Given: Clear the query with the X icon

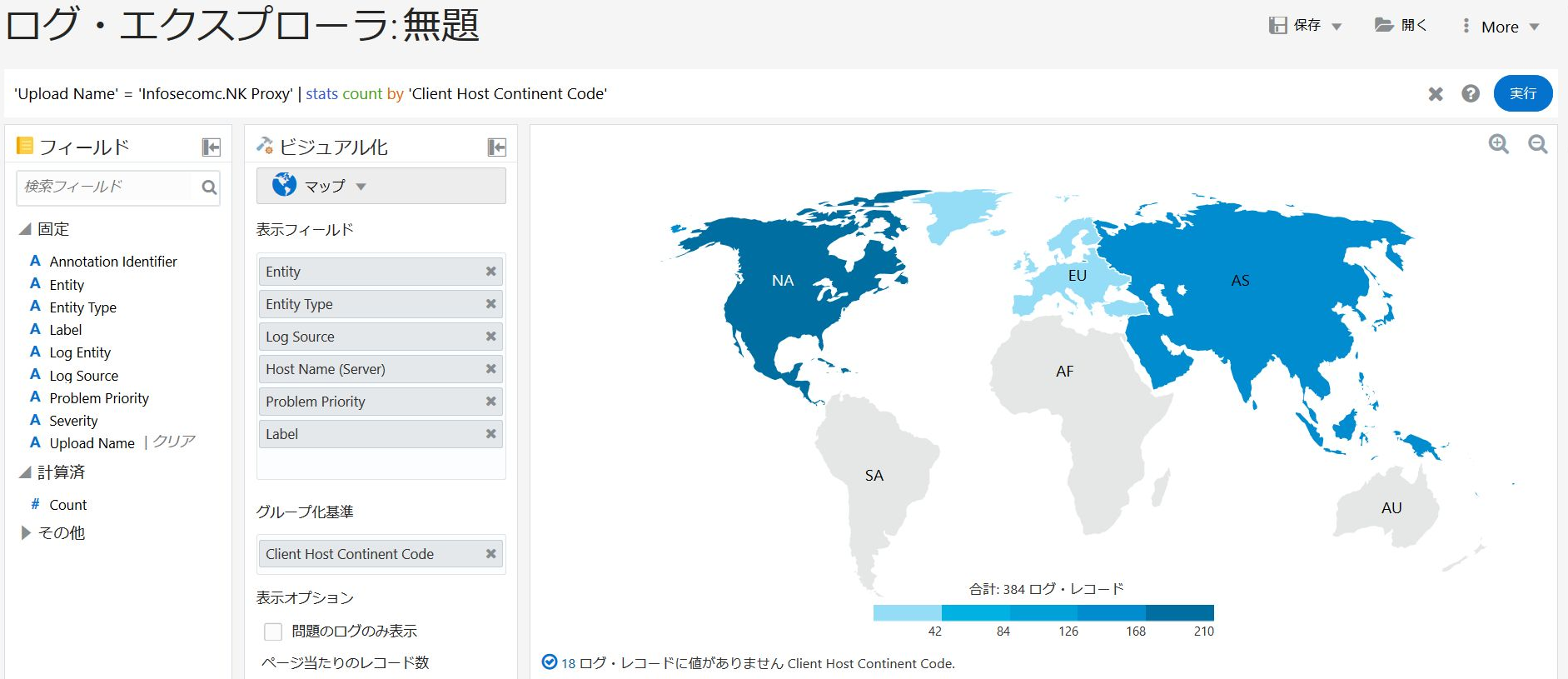Looking at the screenshot, I should [1436, 94].
